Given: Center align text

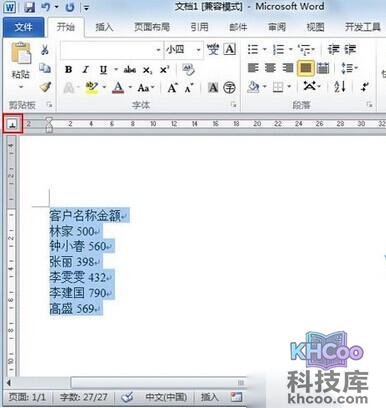Looking at the screenshot, I should point(270,68).
